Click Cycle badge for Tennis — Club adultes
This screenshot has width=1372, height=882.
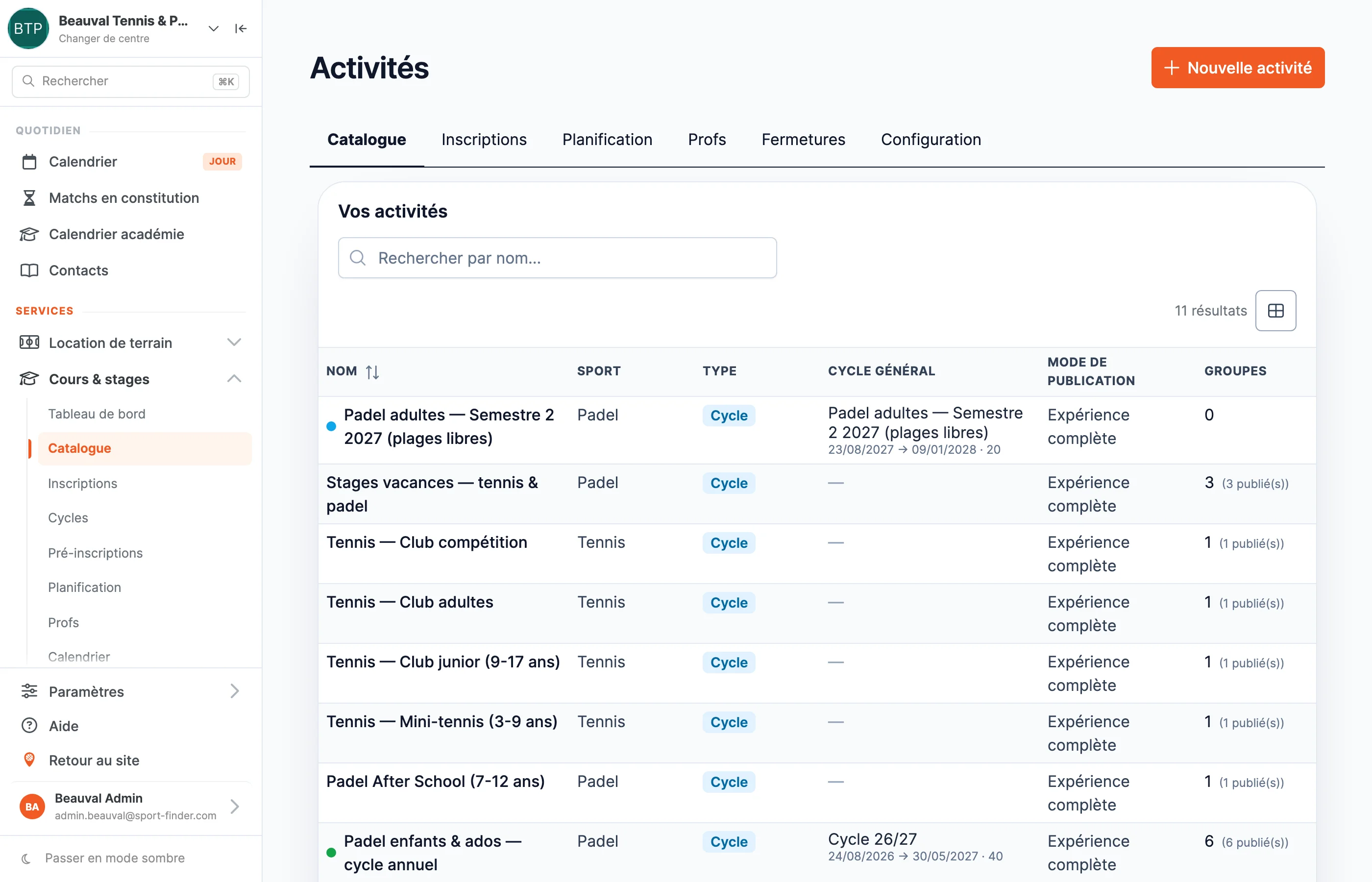(728, 603)
